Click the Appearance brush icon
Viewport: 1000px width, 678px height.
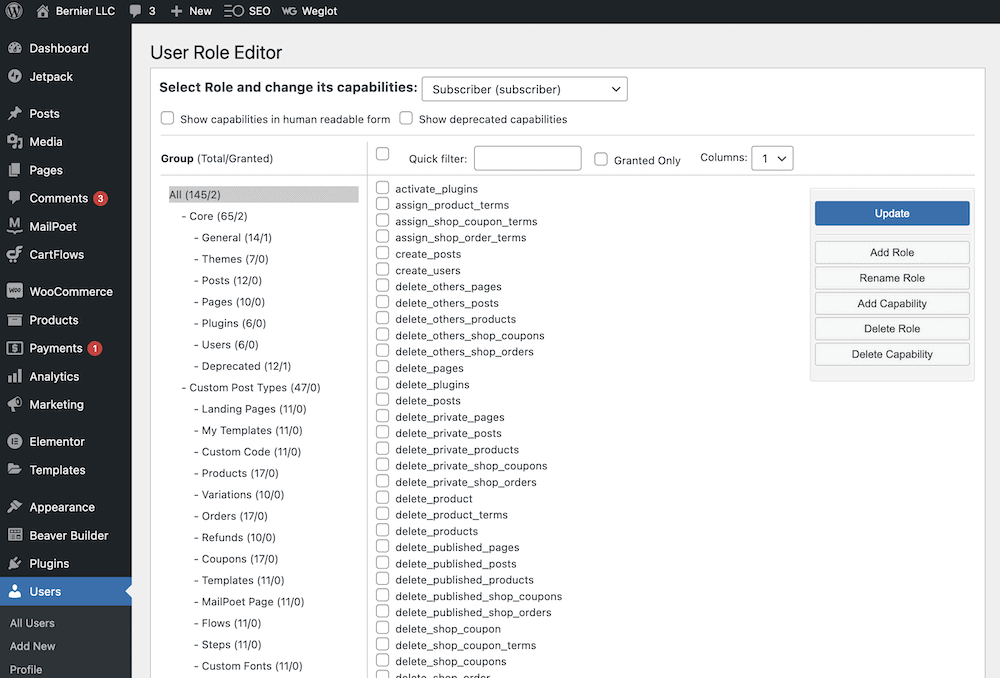pyautogui.click(x=15, y=506)
